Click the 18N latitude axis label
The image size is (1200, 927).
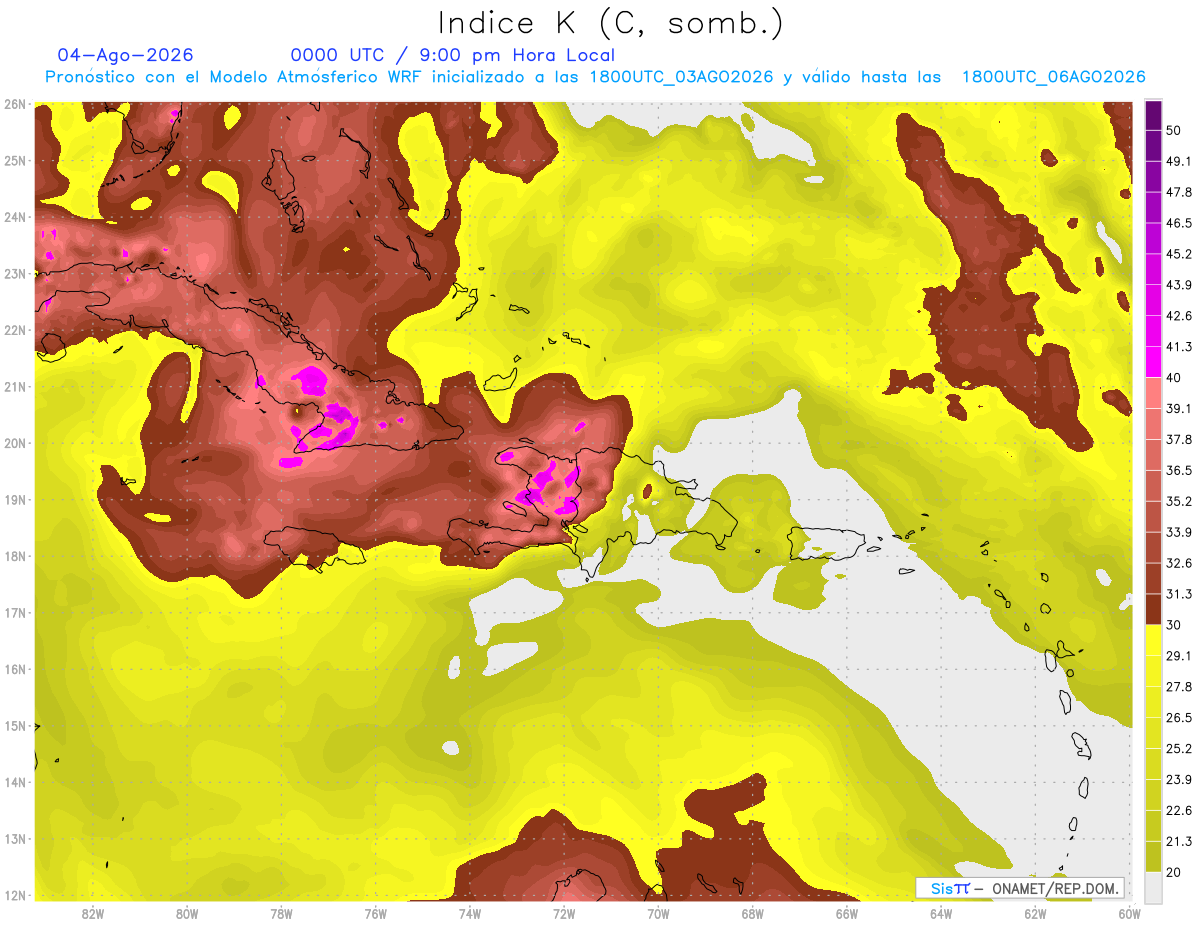pos(14,556)
